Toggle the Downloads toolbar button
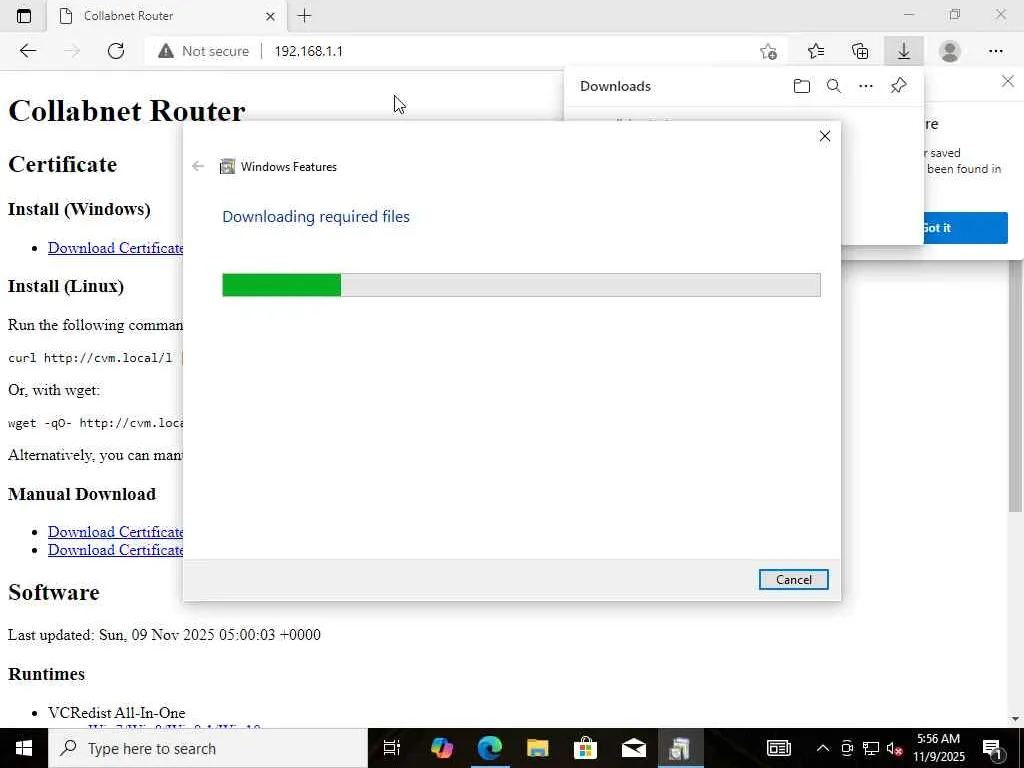Image resolution: width=1024 pixels, height=768 pixels. (904, 51)
